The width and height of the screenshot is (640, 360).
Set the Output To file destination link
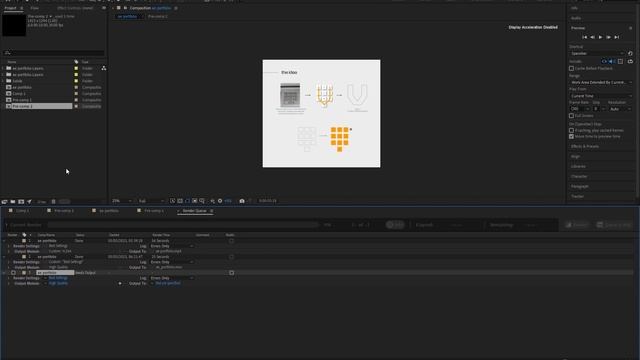pos(168,283)
